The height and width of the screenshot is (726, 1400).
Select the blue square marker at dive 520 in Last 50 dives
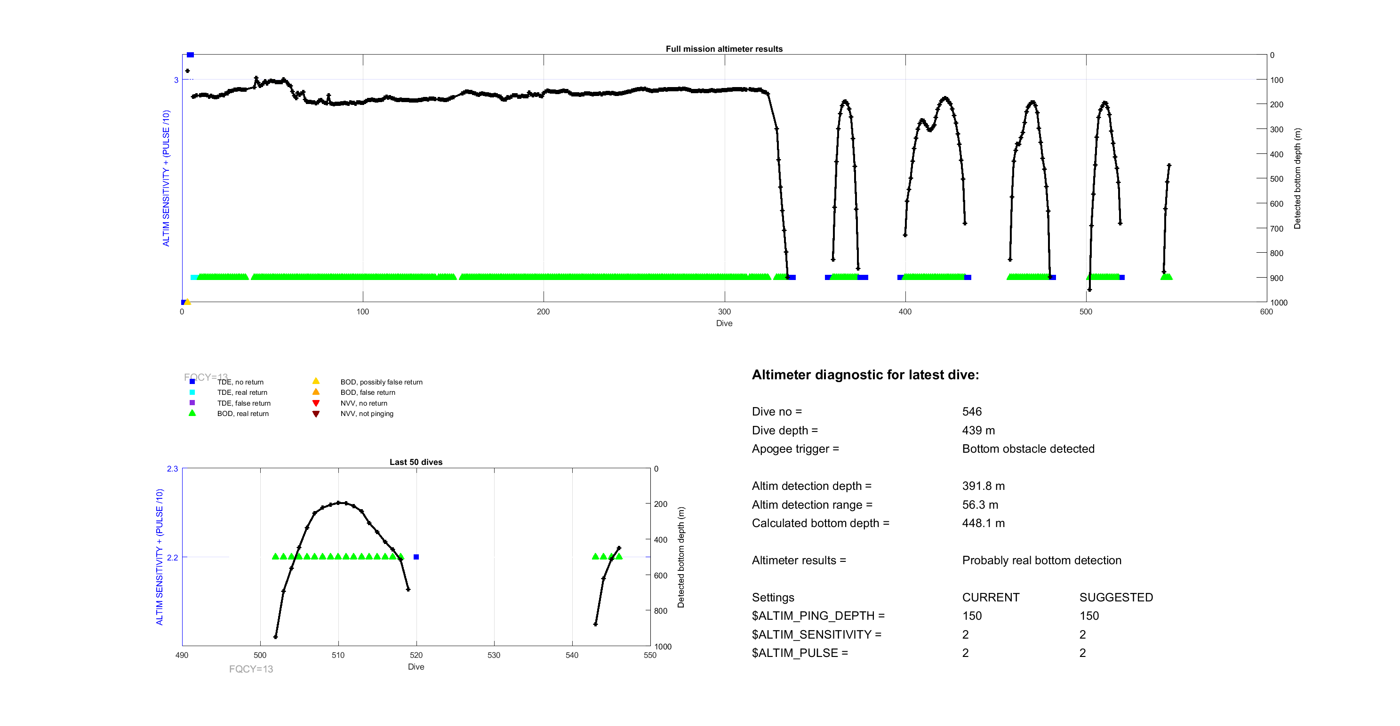click(416, 557)
